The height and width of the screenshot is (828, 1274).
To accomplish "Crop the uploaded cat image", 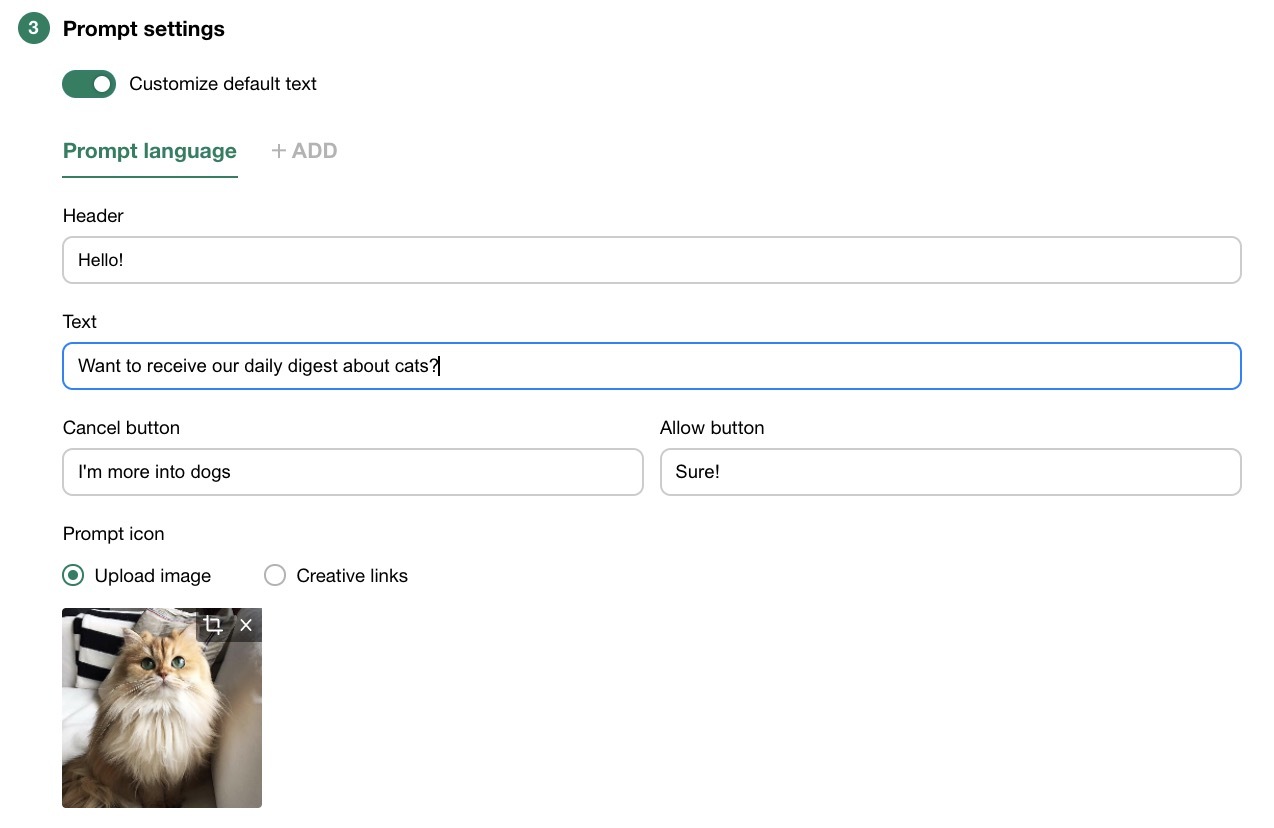I will 213,626.
